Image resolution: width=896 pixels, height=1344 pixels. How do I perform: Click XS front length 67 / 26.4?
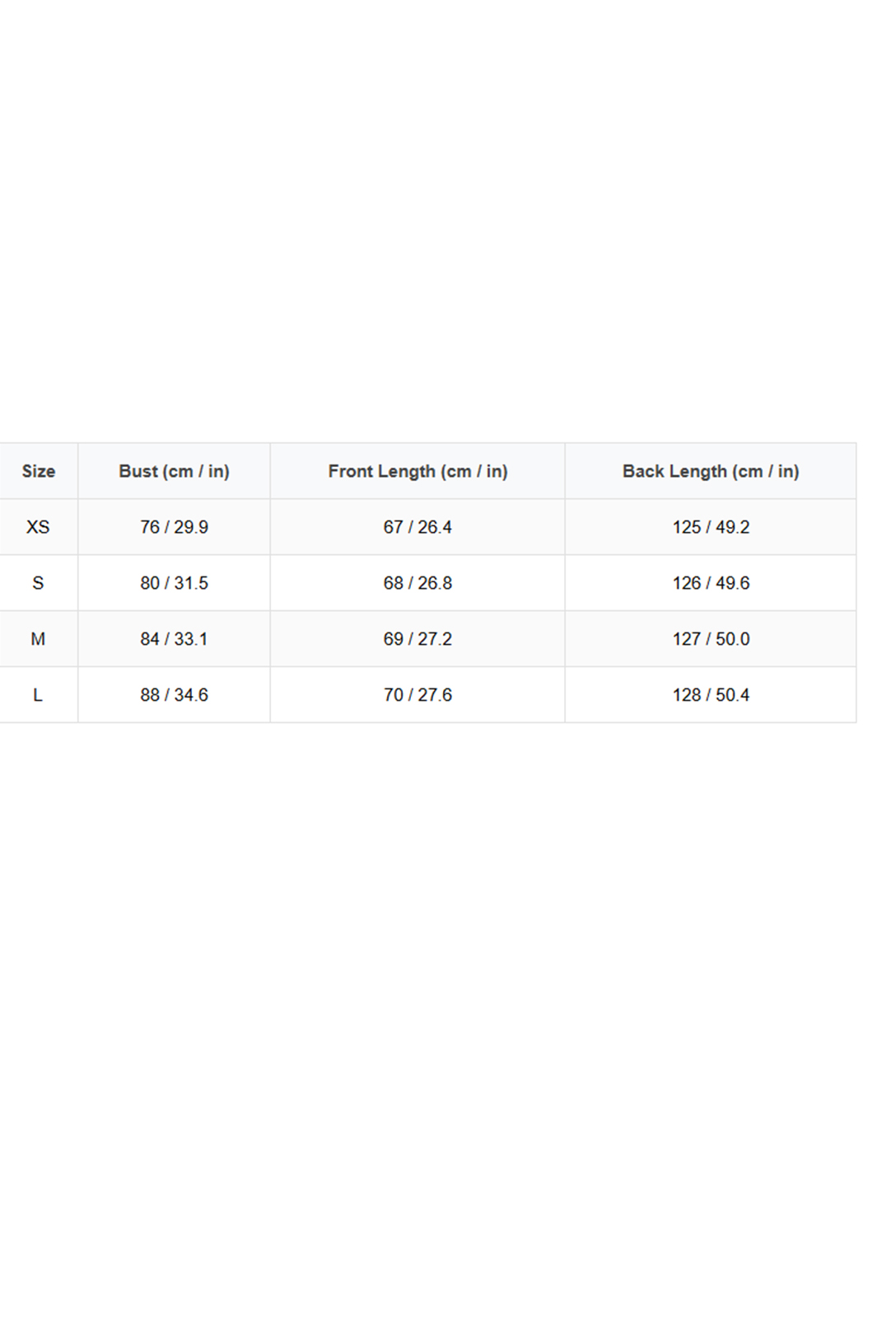click(x=418, y=527)
